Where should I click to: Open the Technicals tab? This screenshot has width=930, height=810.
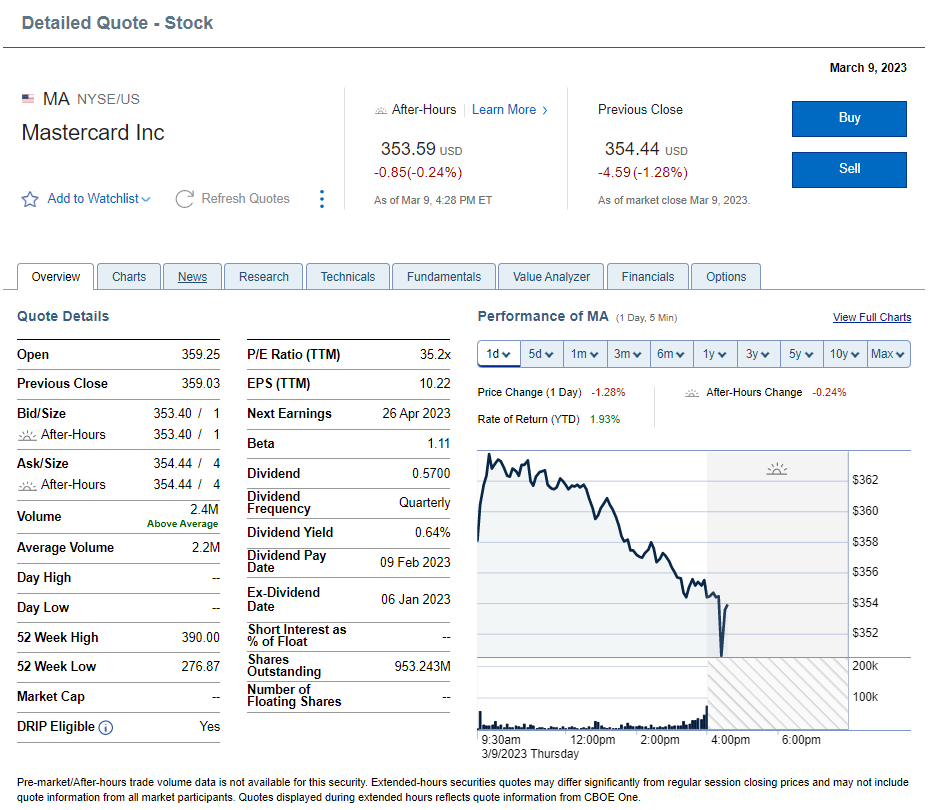(x=348, y=277)
